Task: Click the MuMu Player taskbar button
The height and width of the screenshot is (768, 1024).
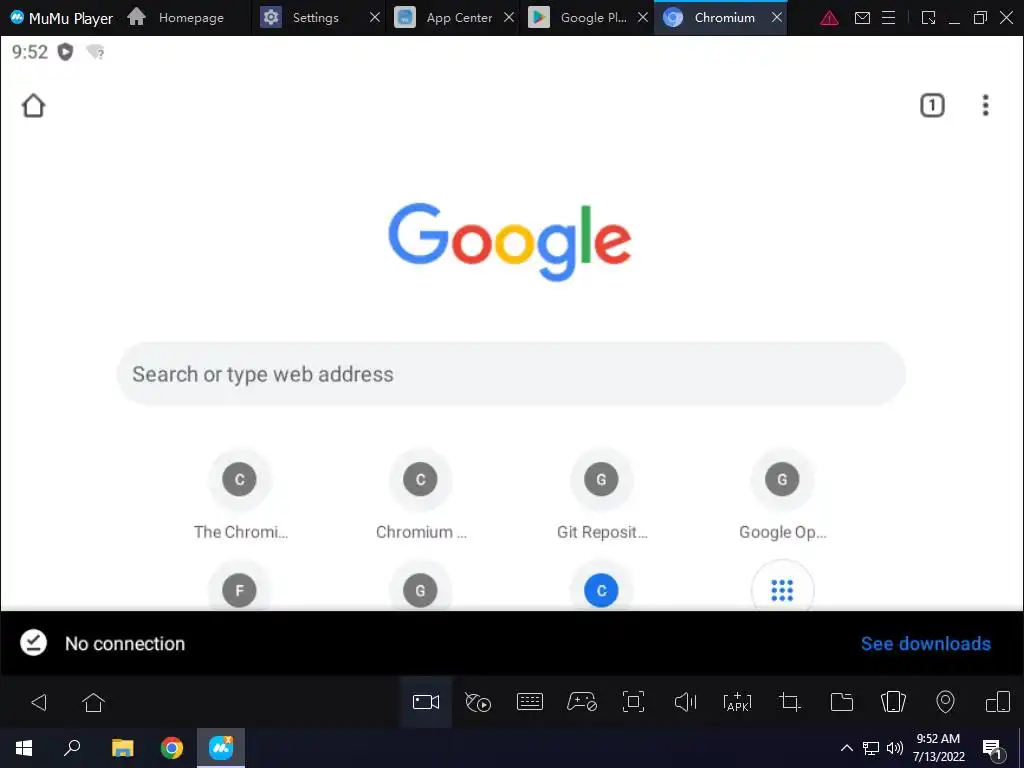Action: 221,748
